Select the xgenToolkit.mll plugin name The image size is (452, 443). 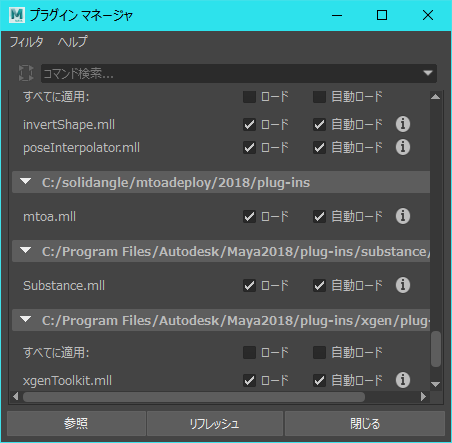(x=67, y=380)
